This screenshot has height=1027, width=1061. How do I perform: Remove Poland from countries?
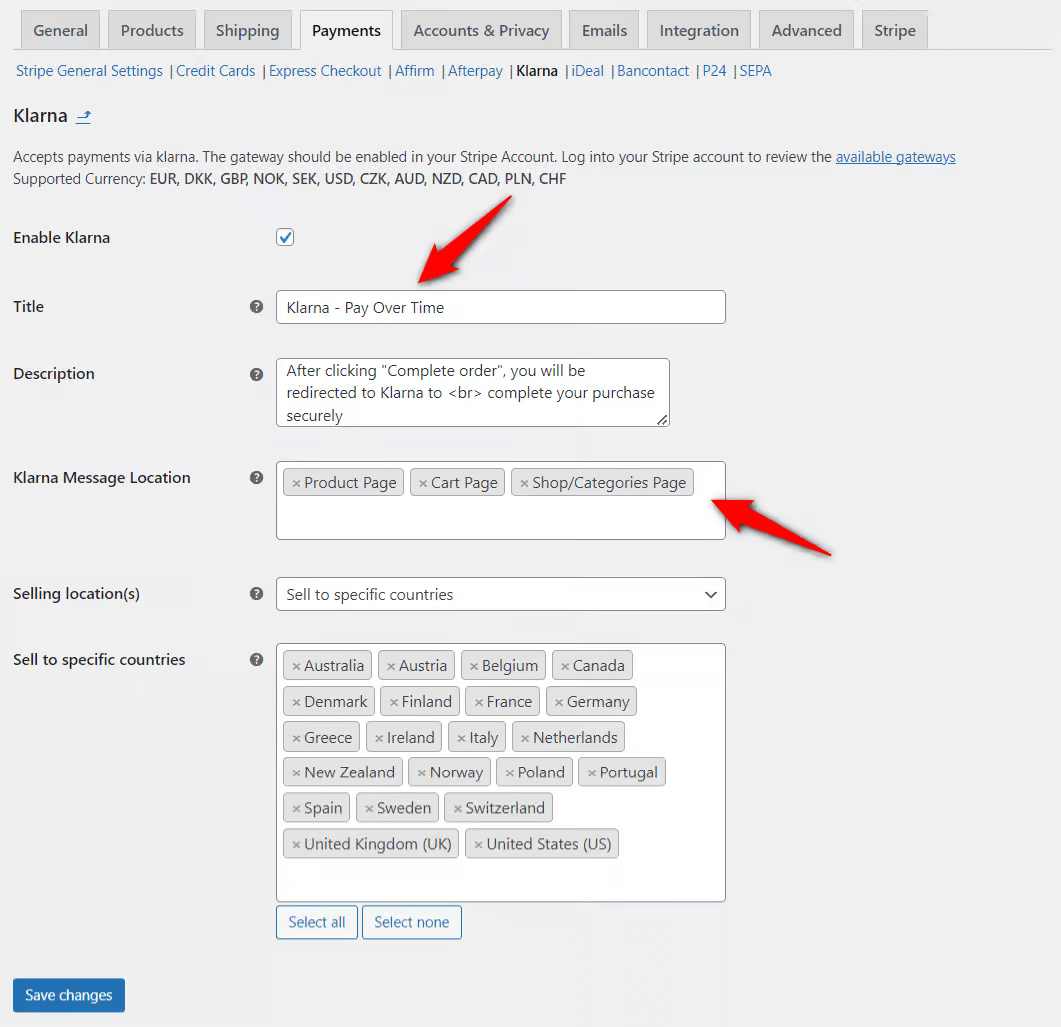pyautogui.click(x=510, y=773)
